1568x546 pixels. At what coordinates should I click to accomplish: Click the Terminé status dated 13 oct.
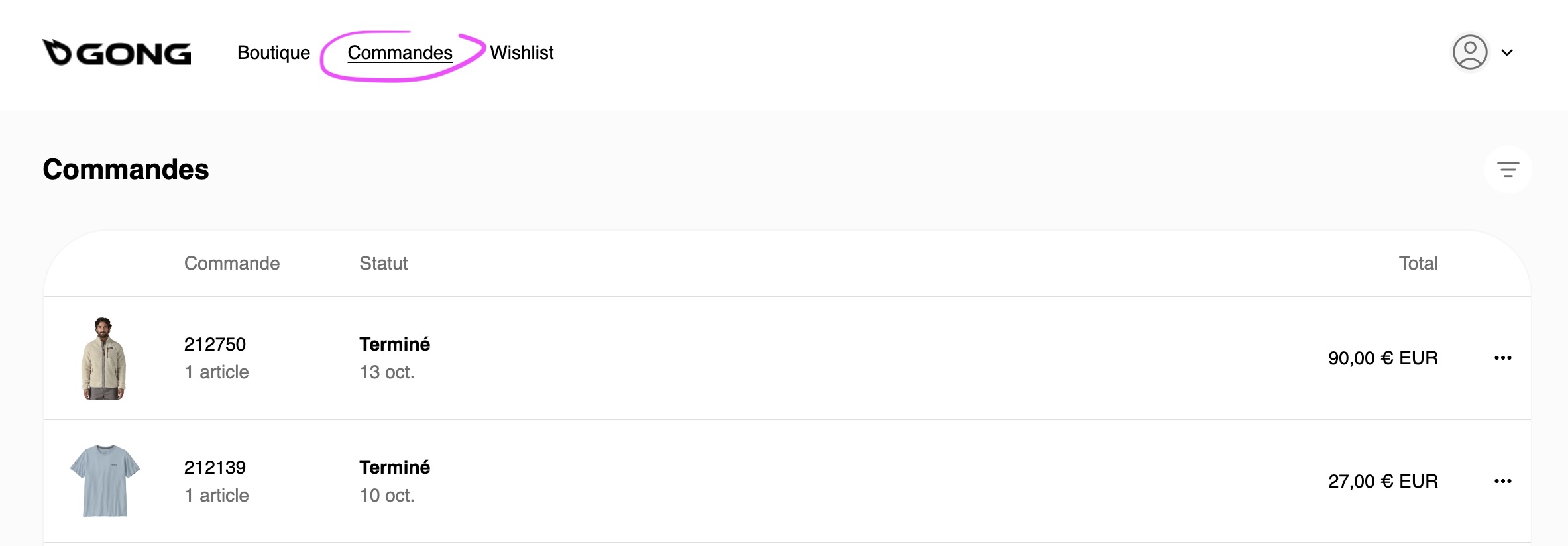click(394, 345)
